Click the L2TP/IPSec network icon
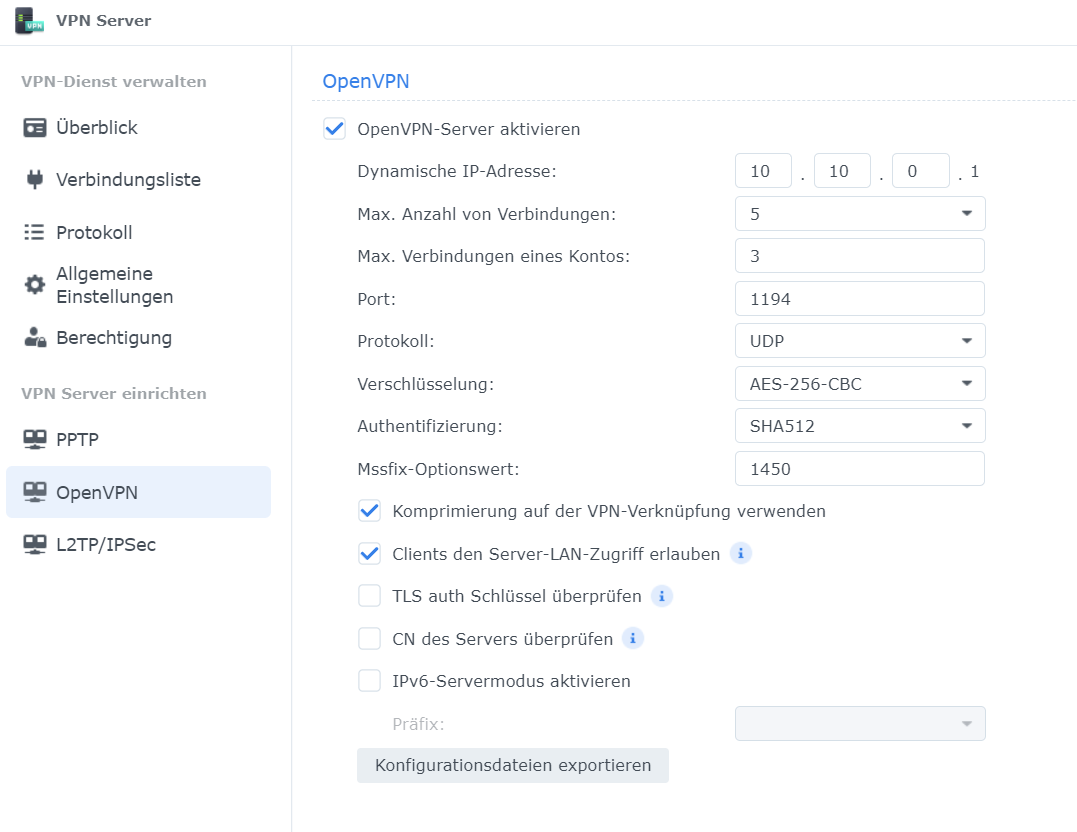1077x832 pixels. pos(35,545)
